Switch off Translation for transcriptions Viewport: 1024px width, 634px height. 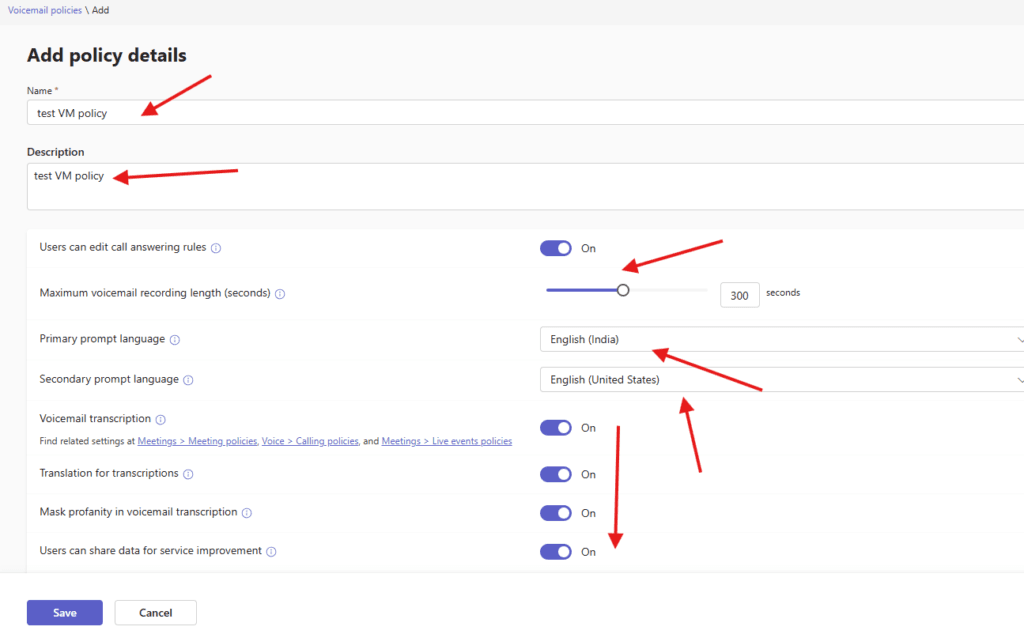click(x=556, y=474)
